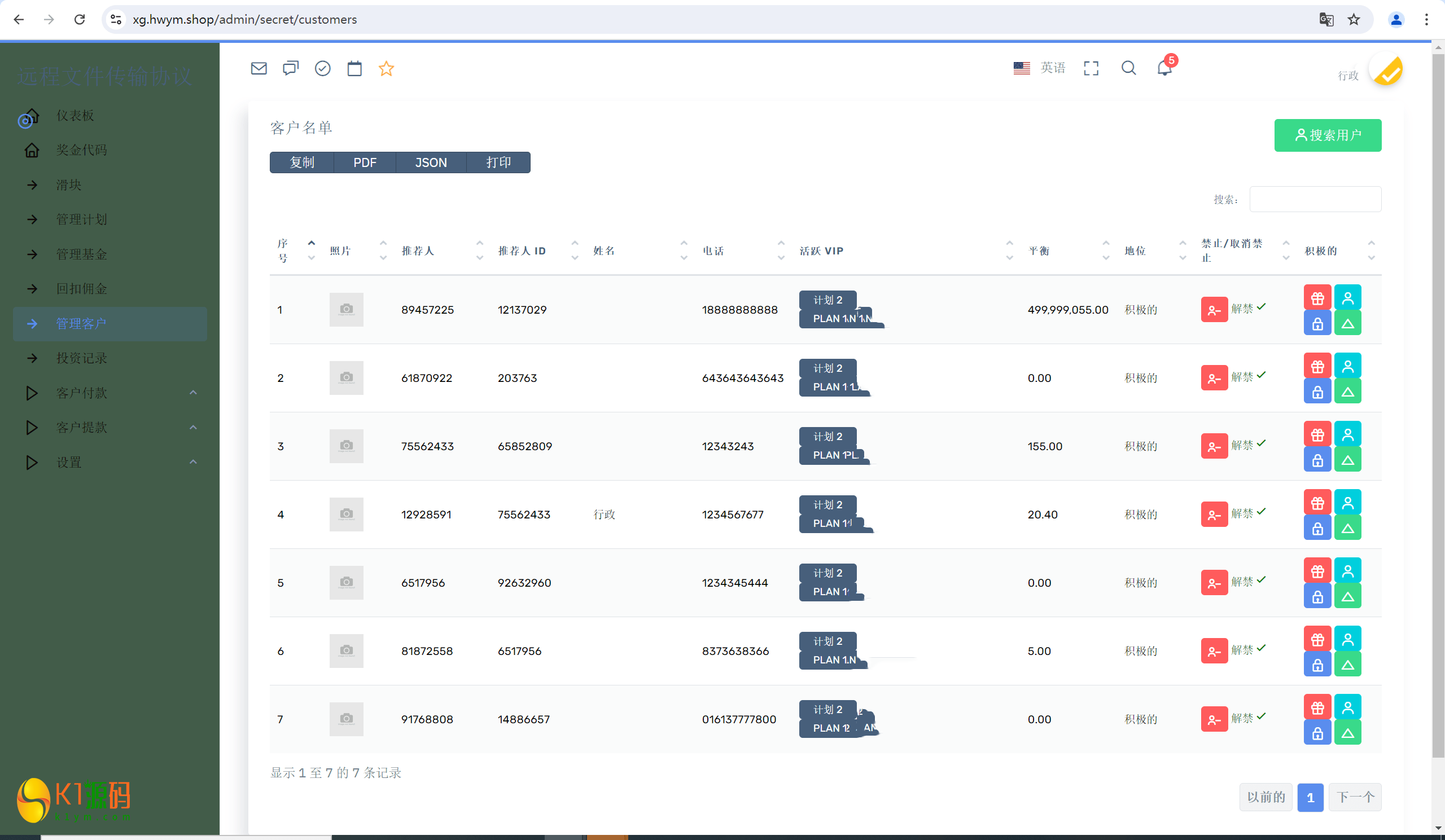Screen dimensions: 1445x840
Task: Click red gift icon for phone 643643643643
Action: (x=1317, y=367)
